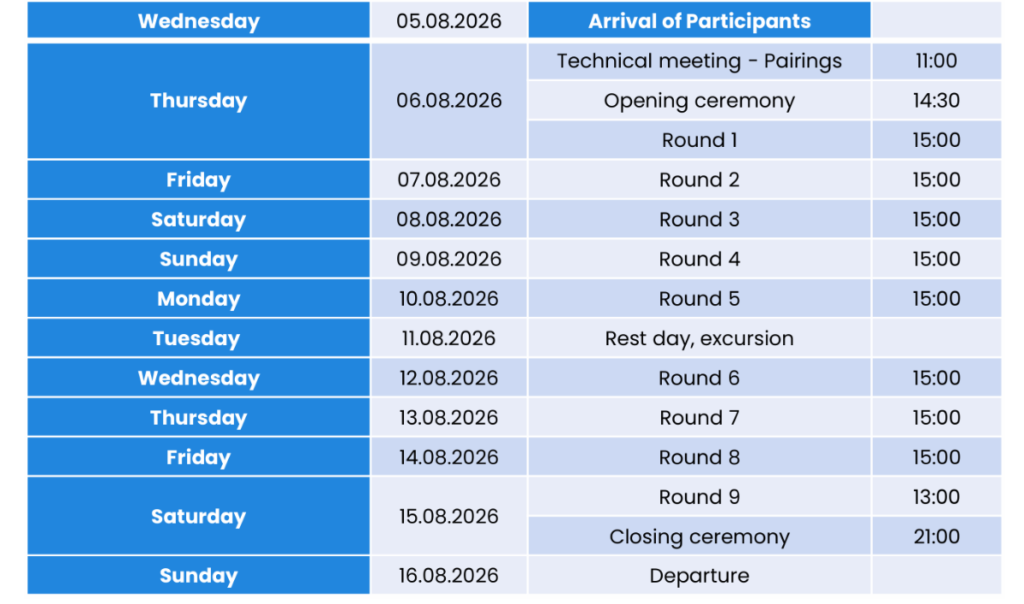Click the Arrival of Participants header cell
The image size is (1024, 604).
(x=699, y=21)
